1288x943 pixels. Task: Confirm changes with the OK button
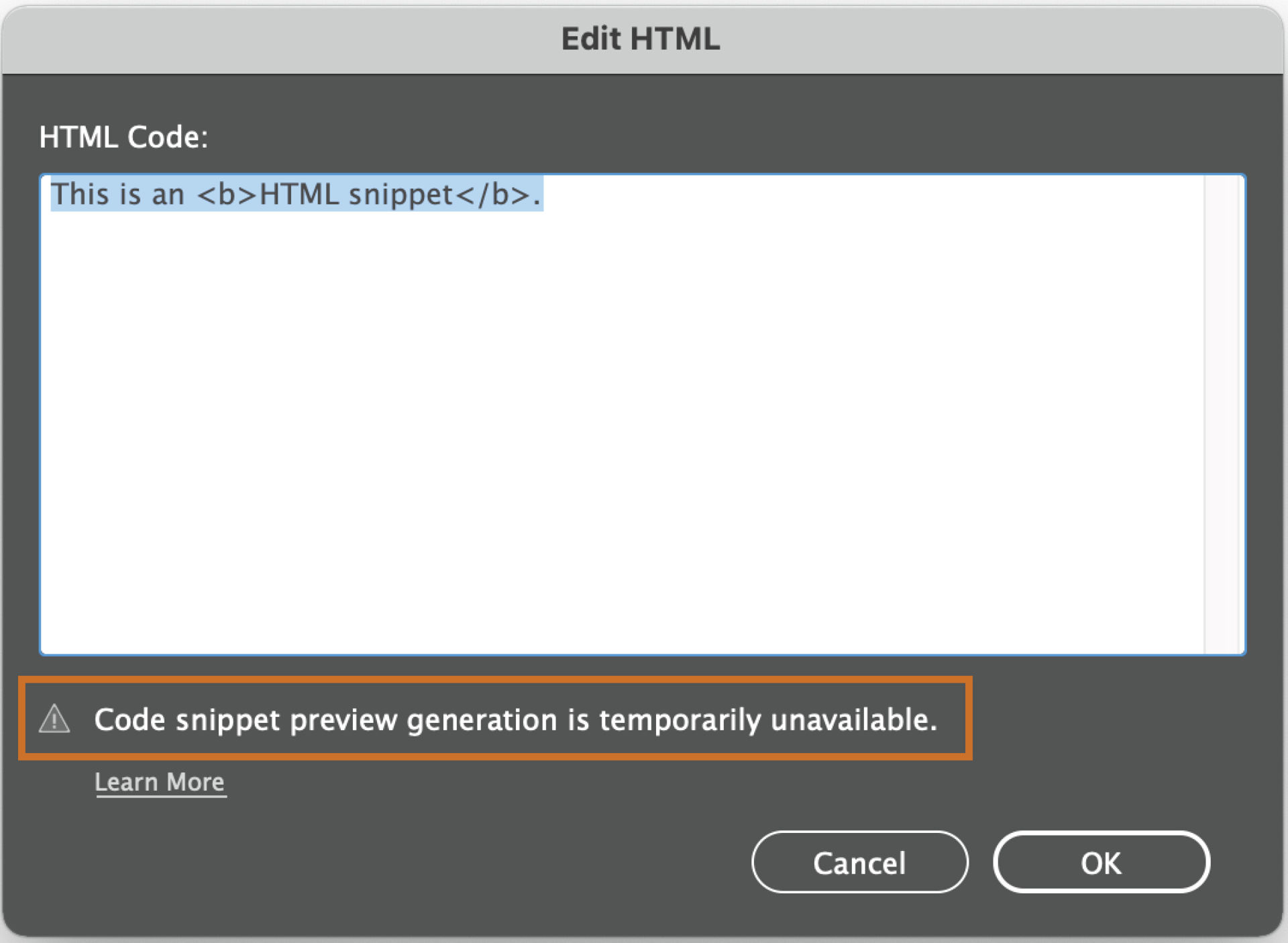point(1101,863)
